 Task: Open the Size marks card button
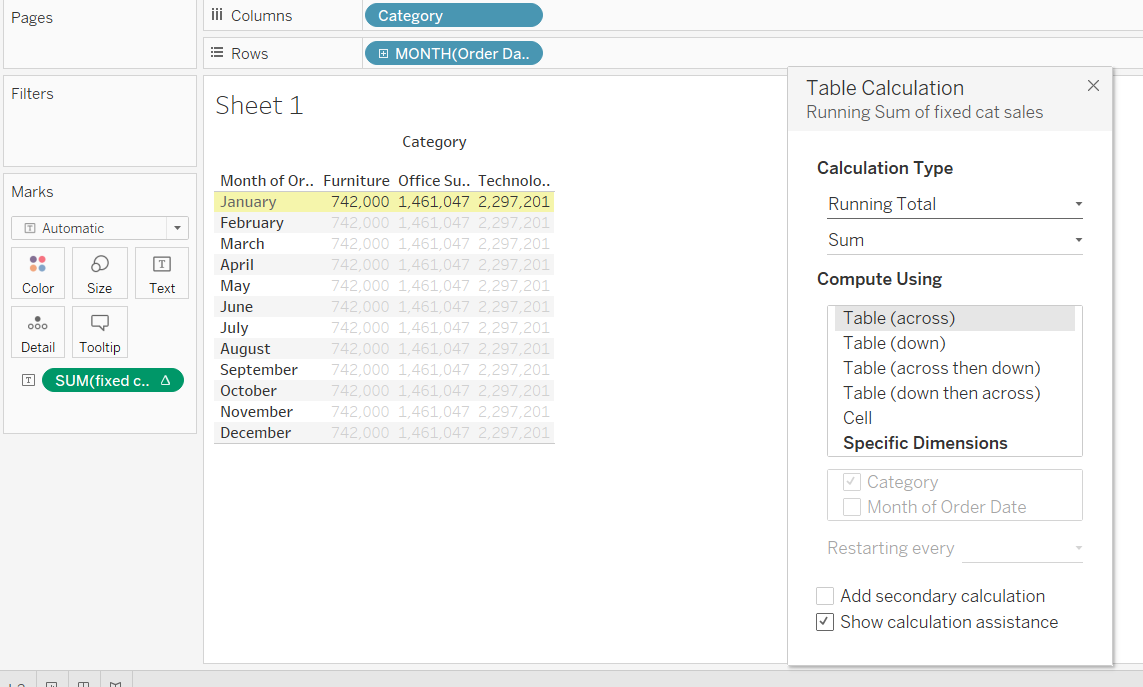(x=100, y=273)
